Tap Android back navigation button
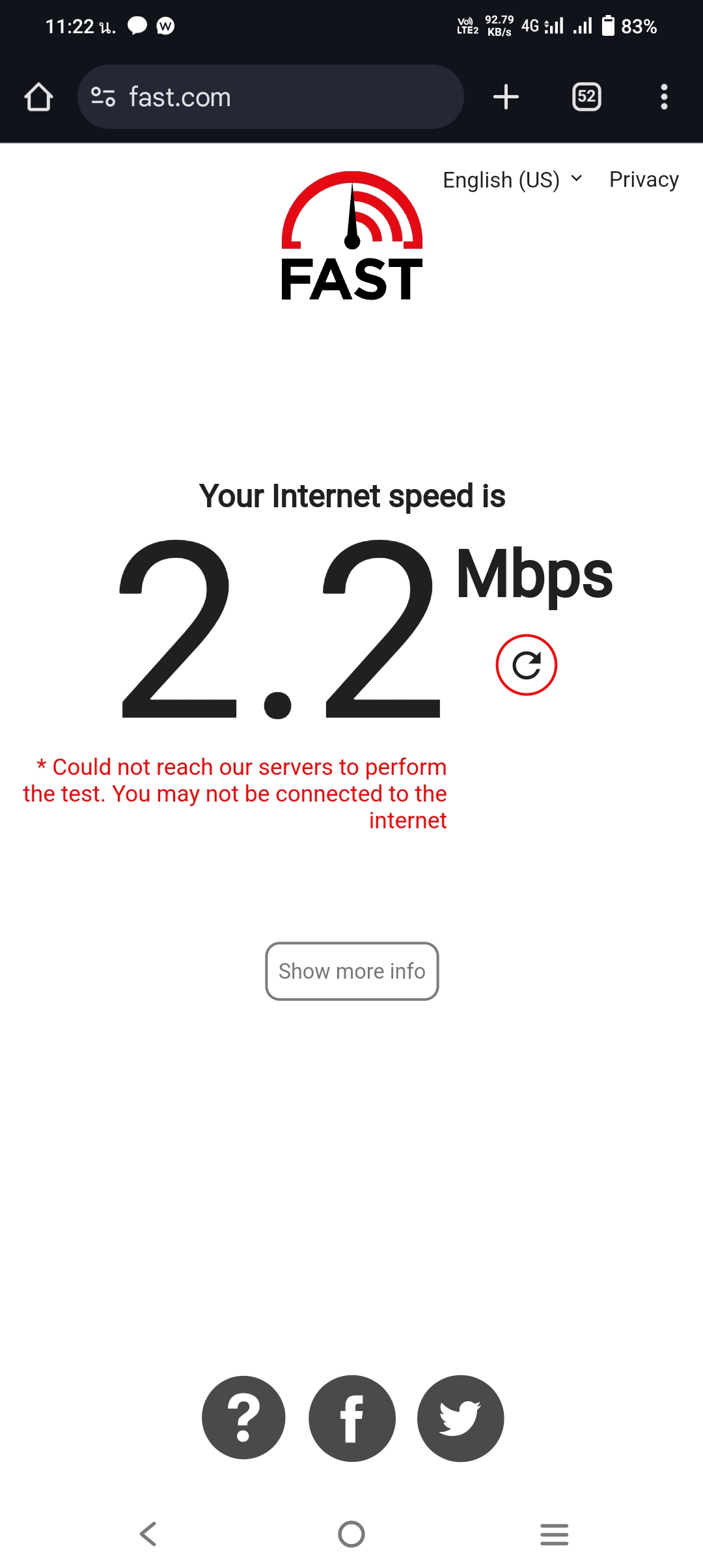Image resolution: width=703 pixels, height=1568 pixels. (x=148, y=1534)
